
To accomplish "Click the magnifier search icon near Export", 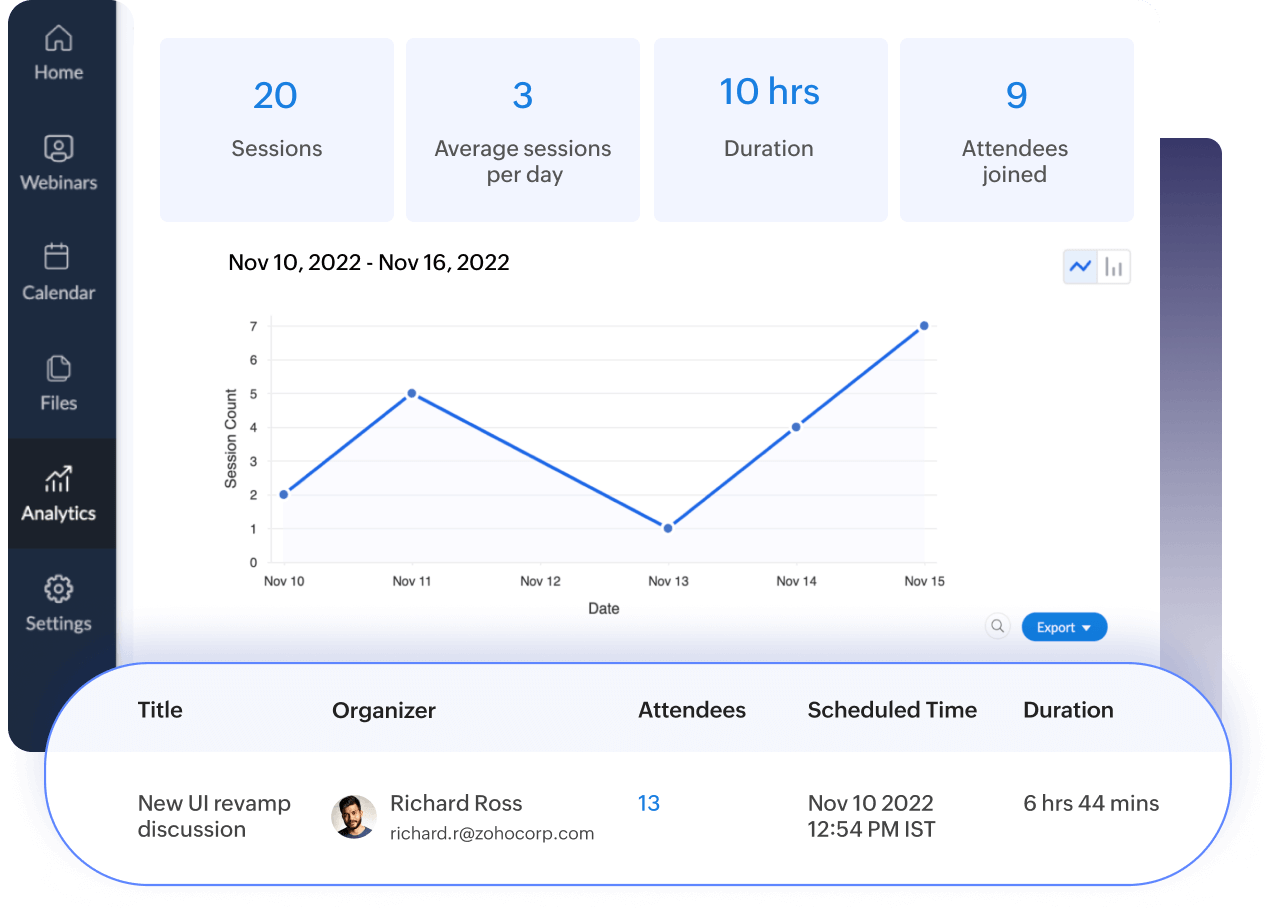I will coord(997,627).
